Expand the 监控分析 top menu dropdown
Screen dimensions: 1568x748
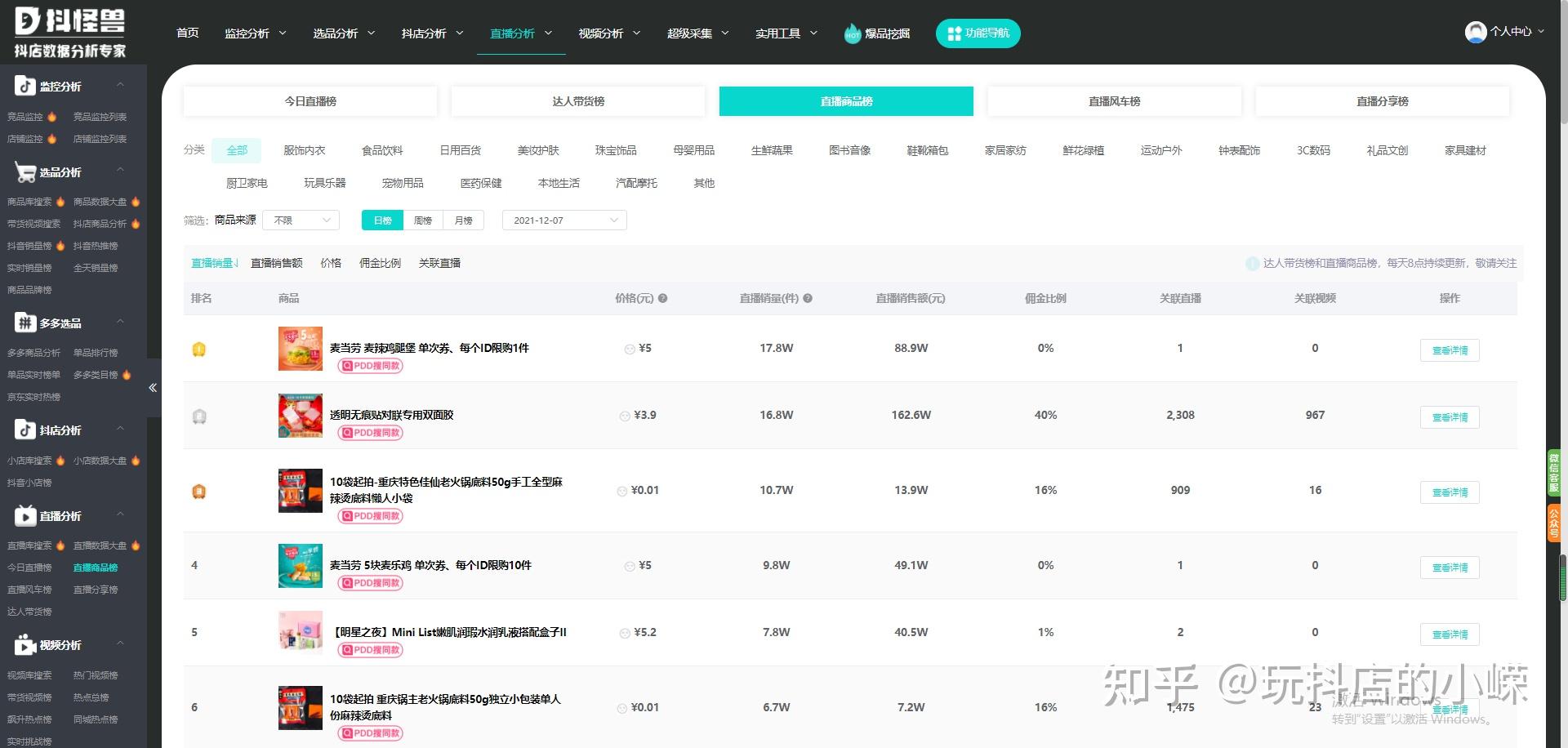(x=256, y=33)
